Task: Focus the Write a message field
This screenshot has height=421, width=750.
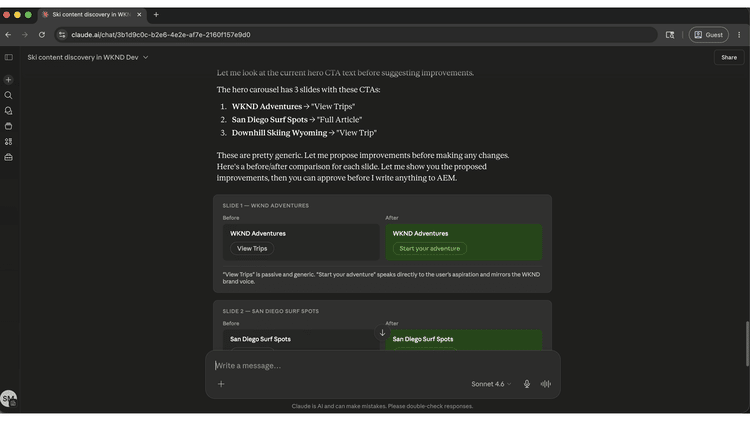Action: click(x=383, y=366)
